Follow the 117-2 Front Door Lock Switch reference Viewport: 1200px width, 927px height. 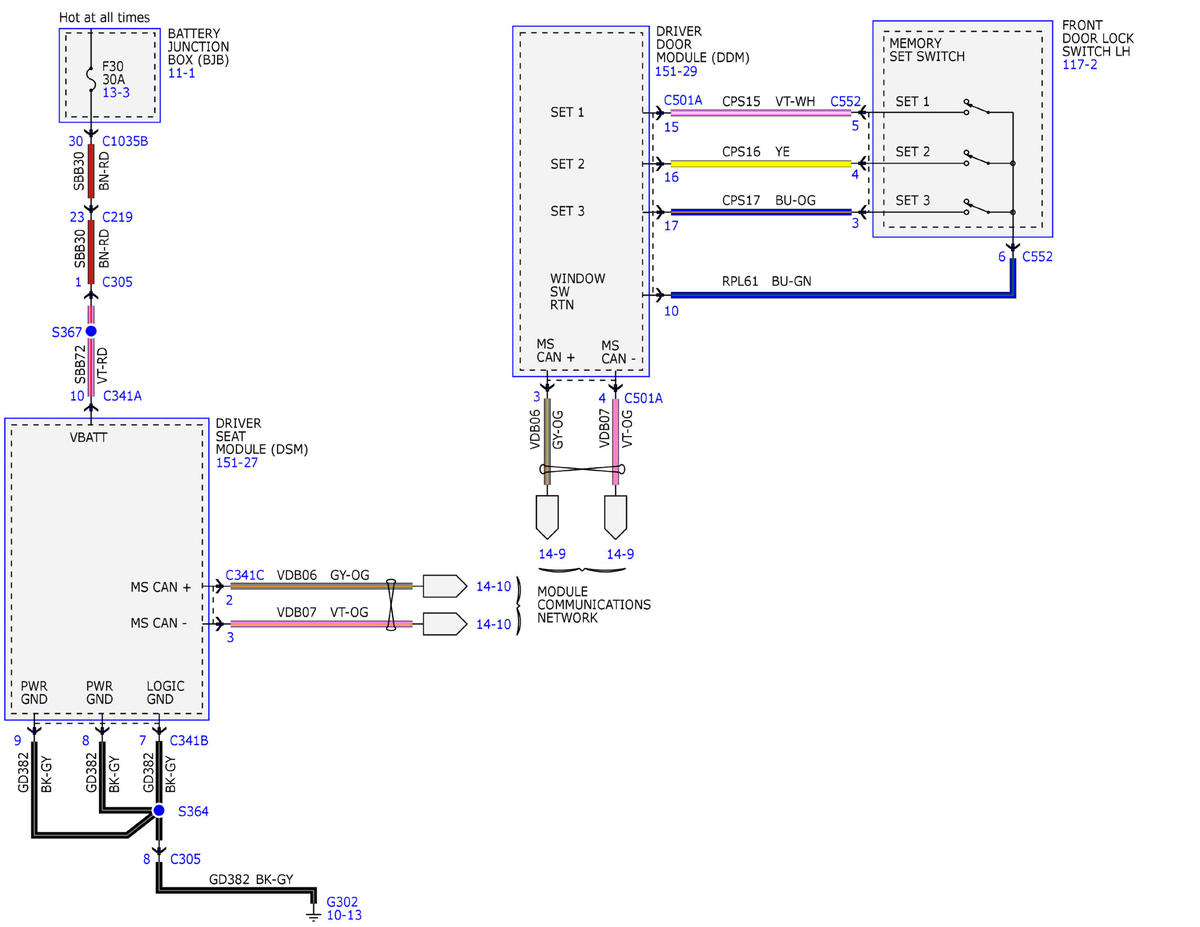click(1079, 64)
